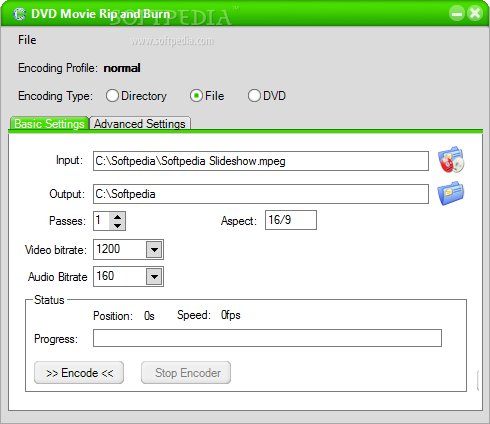The image size is (490, 424).
Task: Expand the Video bitrate dropdown
Action: (x=154, y=249)
